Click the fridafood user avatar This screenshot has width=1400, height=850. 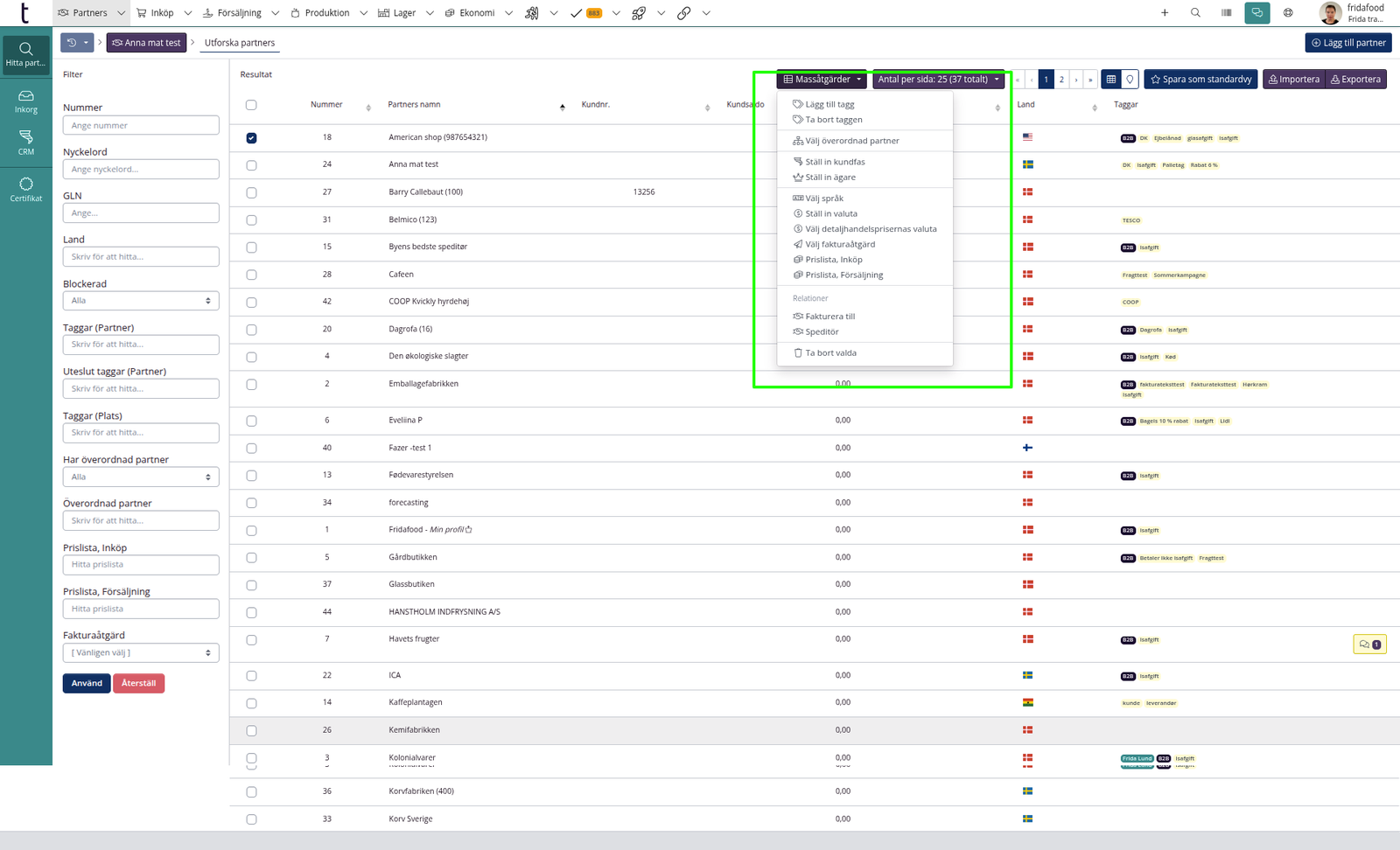click(x=1330, y=13)
